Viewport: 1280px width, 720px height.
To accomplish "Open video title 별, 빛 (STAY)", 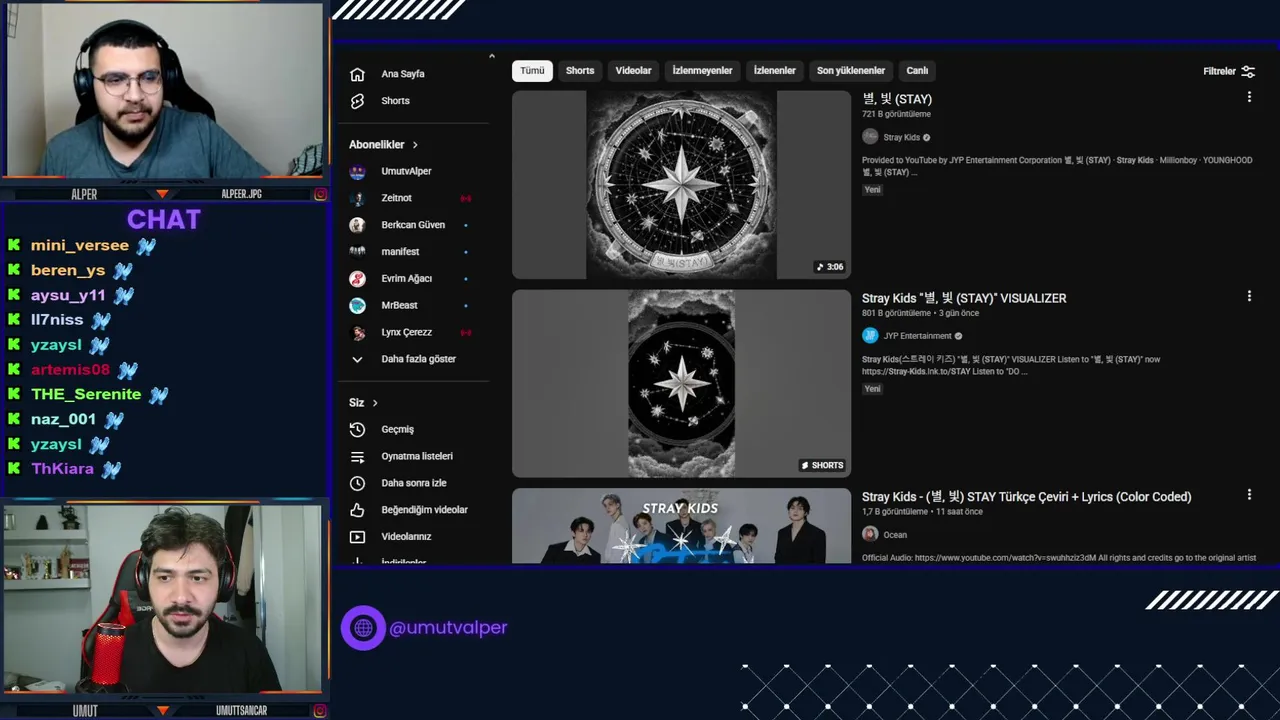I will tap(897, 99).
